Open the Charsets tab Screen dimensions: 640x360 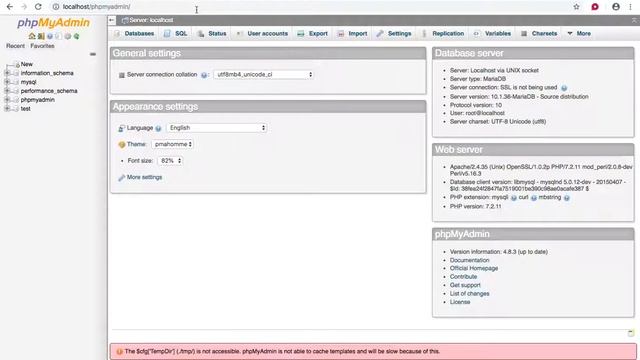[x=539, y=33]
